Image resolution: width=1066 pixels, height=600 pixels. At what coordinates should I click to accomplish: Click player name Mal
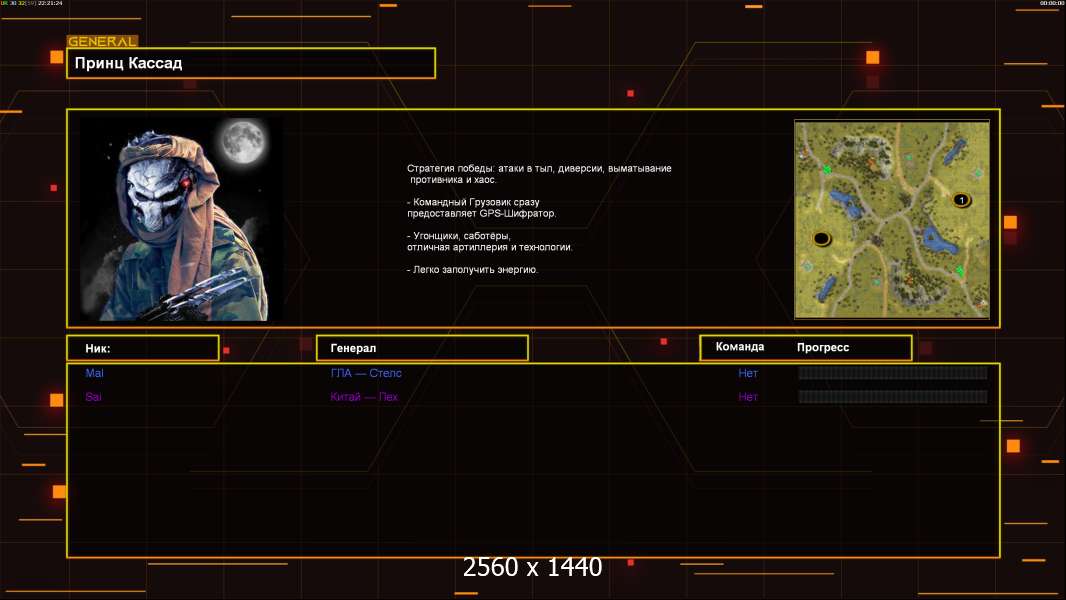point(94,373)
